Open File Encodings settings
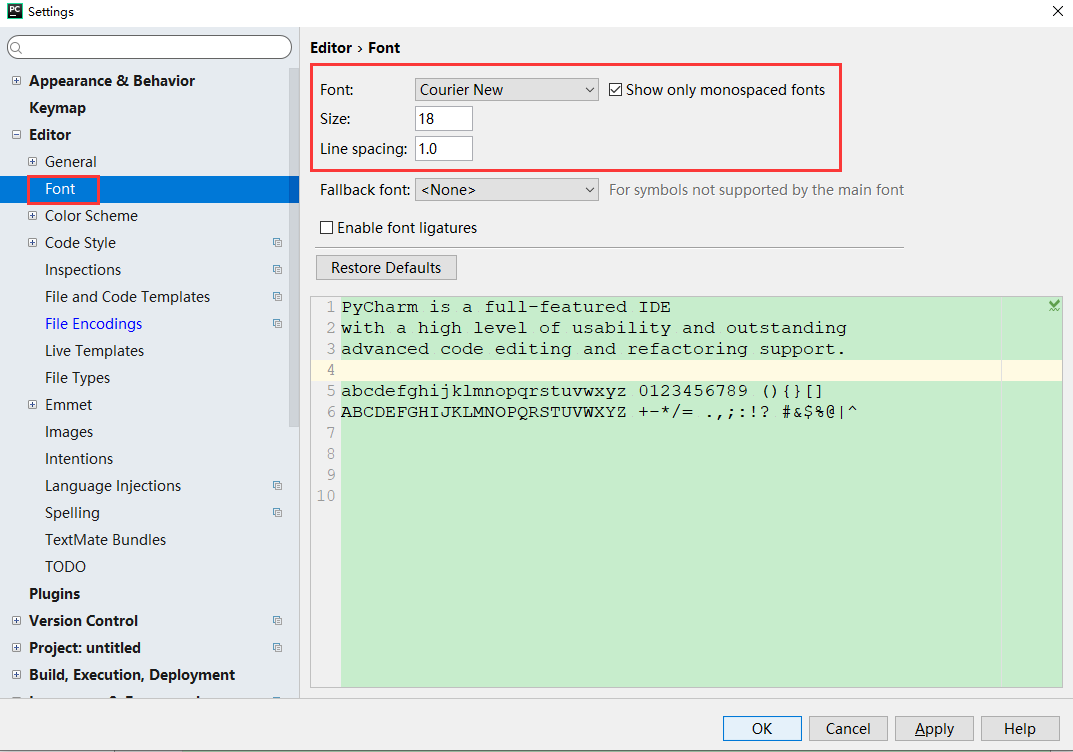The height and width of the screenshot is (752, 1073). click(x=94, y=324)
